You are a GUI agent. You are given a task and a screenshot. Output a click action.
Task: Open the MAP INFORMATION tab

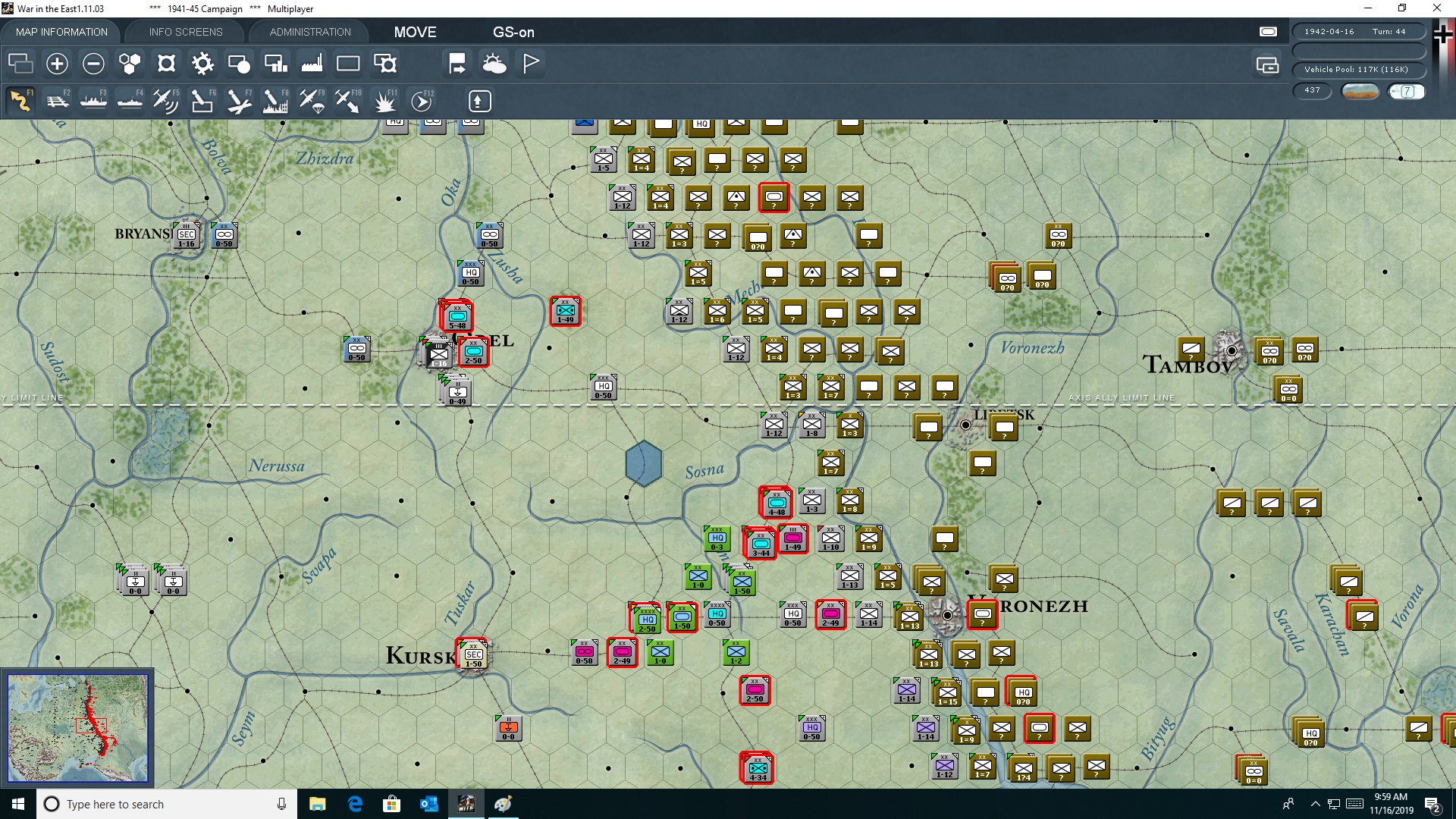point(61,32)
